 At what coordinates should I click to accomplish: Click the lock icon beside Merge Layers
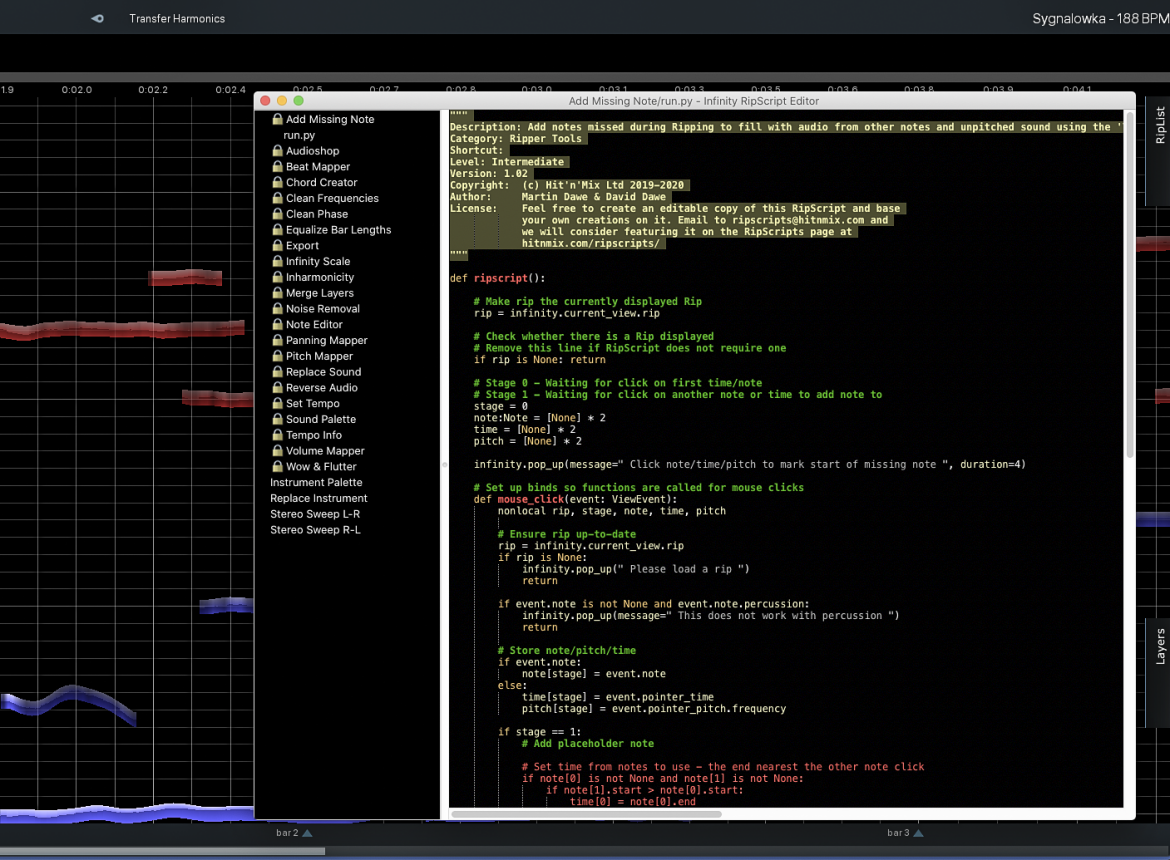(277, 292)
